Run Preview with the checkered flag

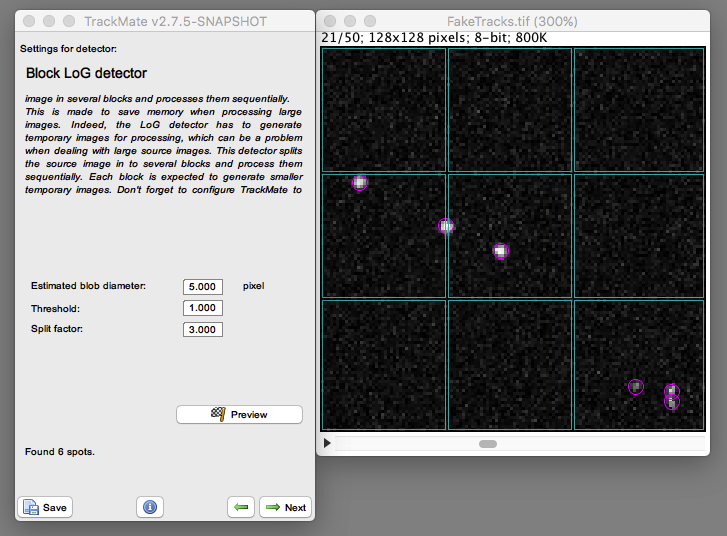click(x=239, y=415)
